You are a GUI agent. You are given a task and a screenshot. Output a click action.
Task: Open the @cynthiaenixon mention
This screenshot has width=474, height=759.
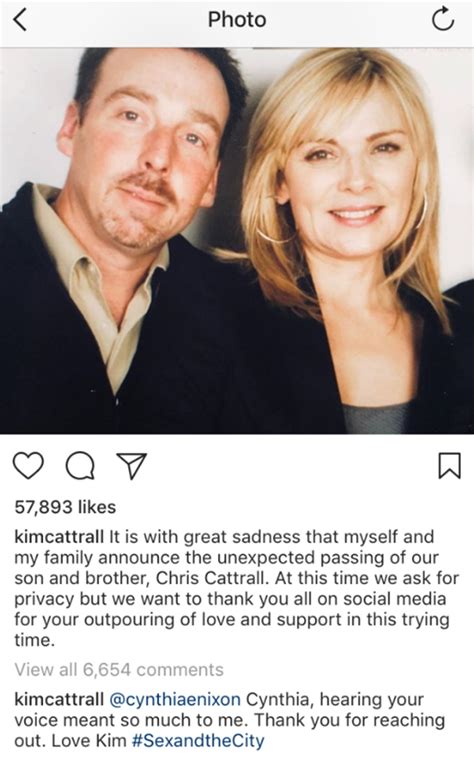click(x=175, y=699)
